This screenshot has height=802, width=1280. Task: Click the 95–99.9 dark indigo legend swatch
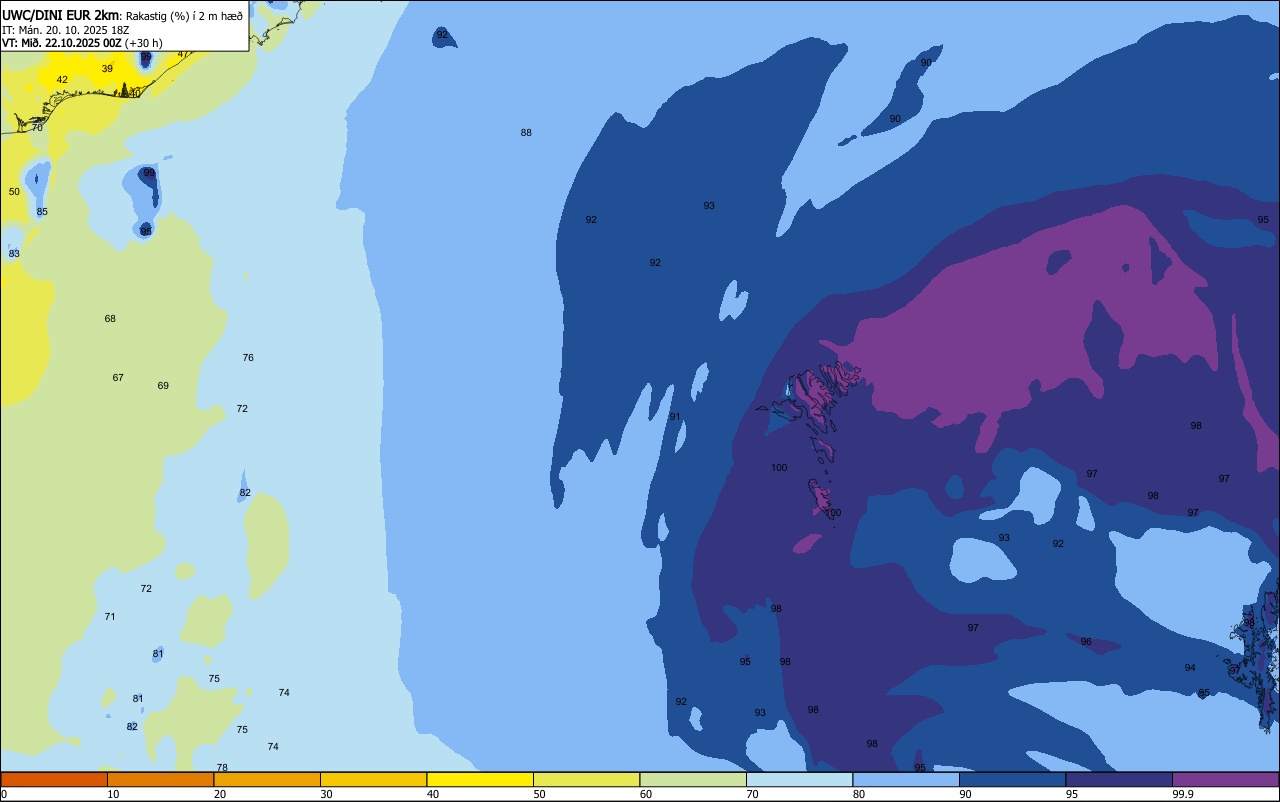click(1119, 779)
